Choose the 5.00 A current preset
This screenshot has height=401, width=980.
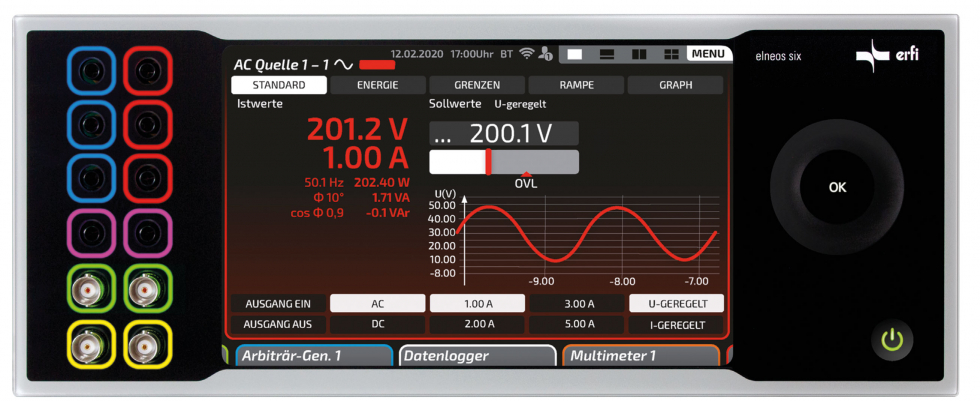577,325
